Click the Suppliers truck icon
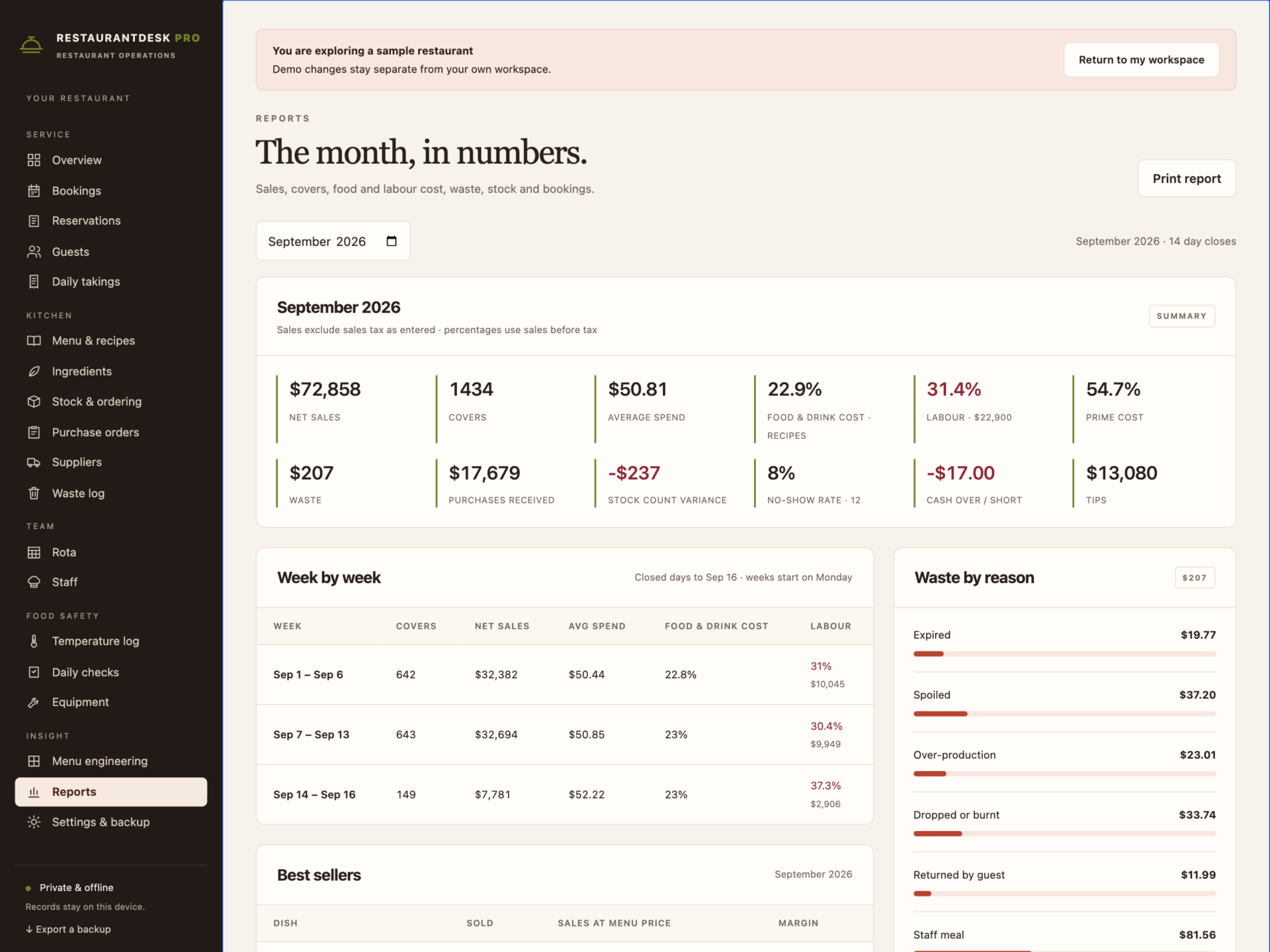This screenshot has width=1270, height=952. pos(34,462)
